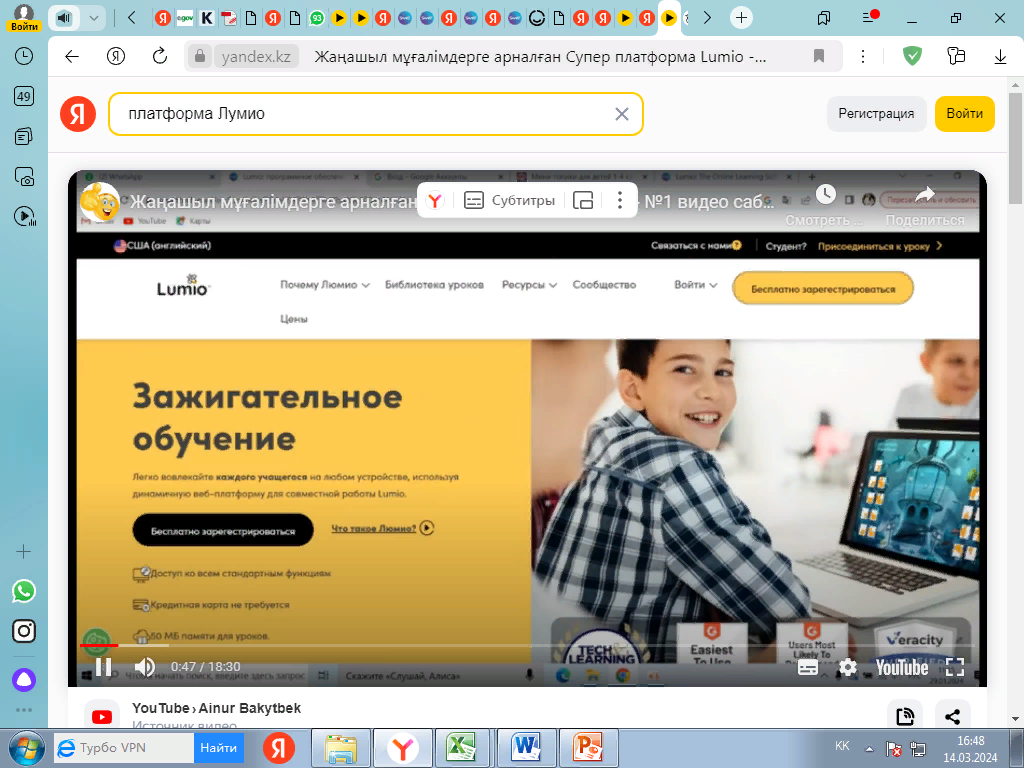Click Регистрация button

tap(876, 114)
